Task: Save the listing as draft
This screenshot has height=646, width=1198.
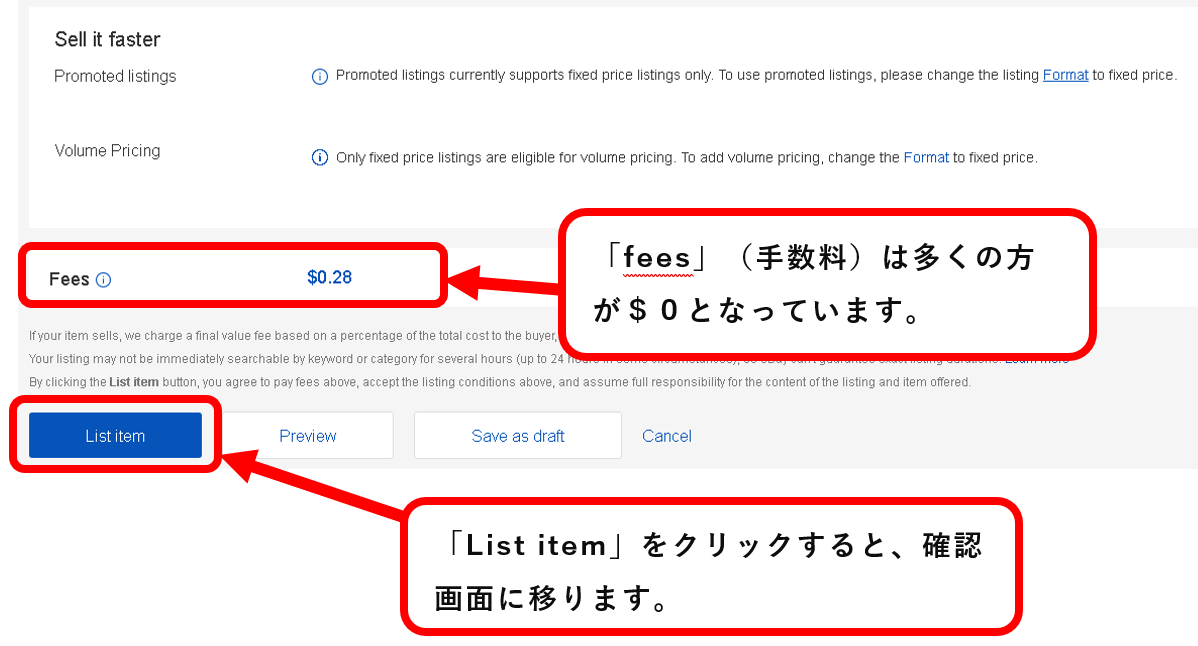Action: (517, 435)
